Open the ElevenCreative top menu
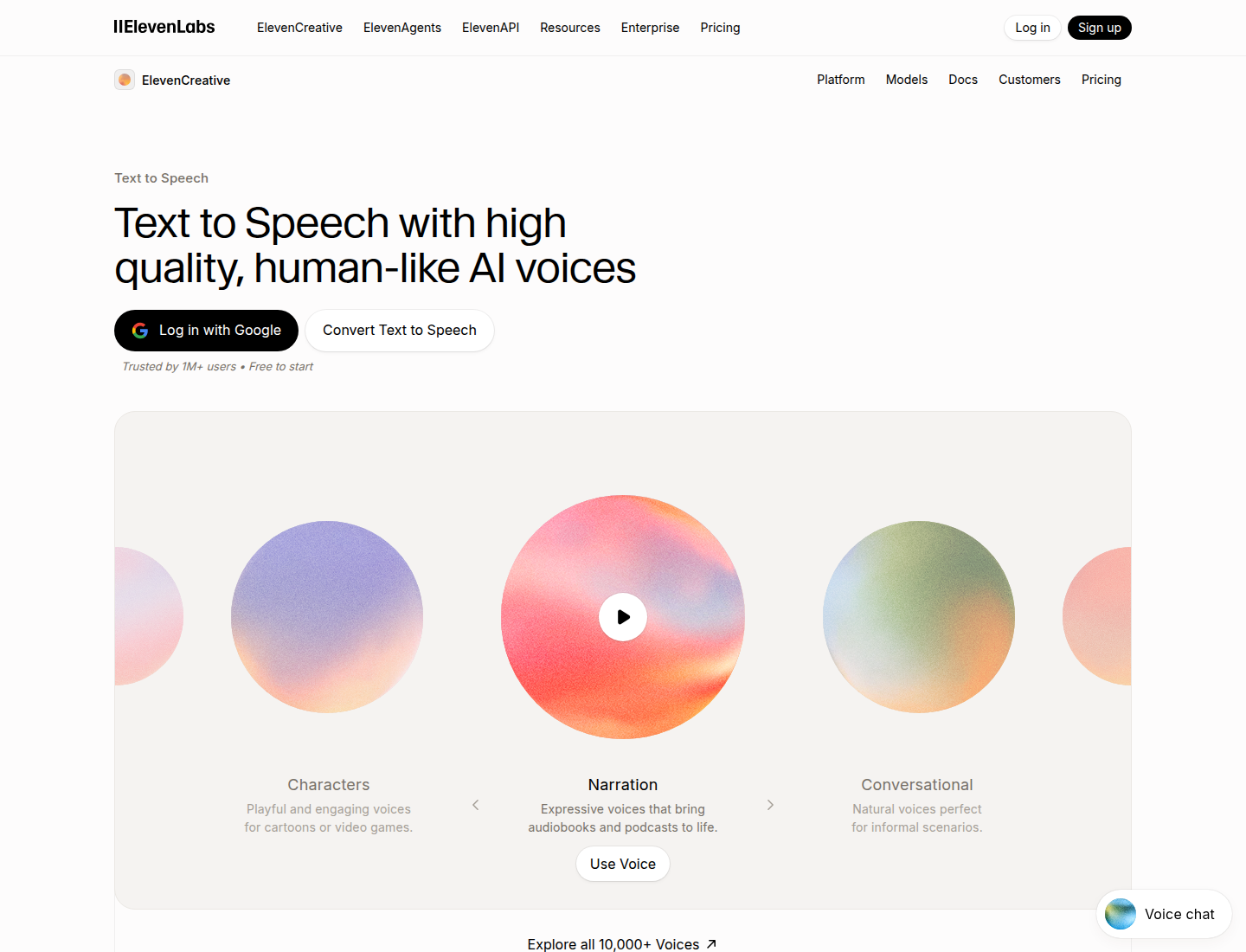The height and width of the screenshot is (952, 1246). point(299,28)
